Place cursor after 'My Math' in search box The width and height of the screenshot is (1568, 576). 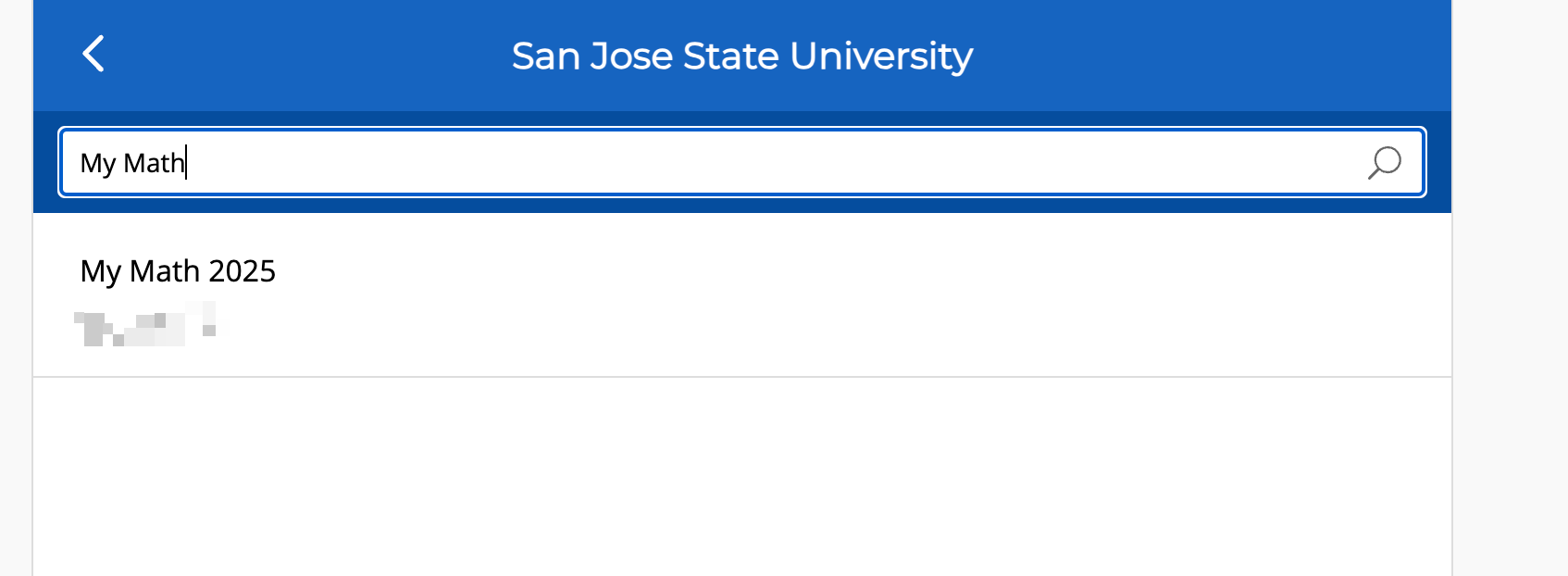[x=185, y=163]
